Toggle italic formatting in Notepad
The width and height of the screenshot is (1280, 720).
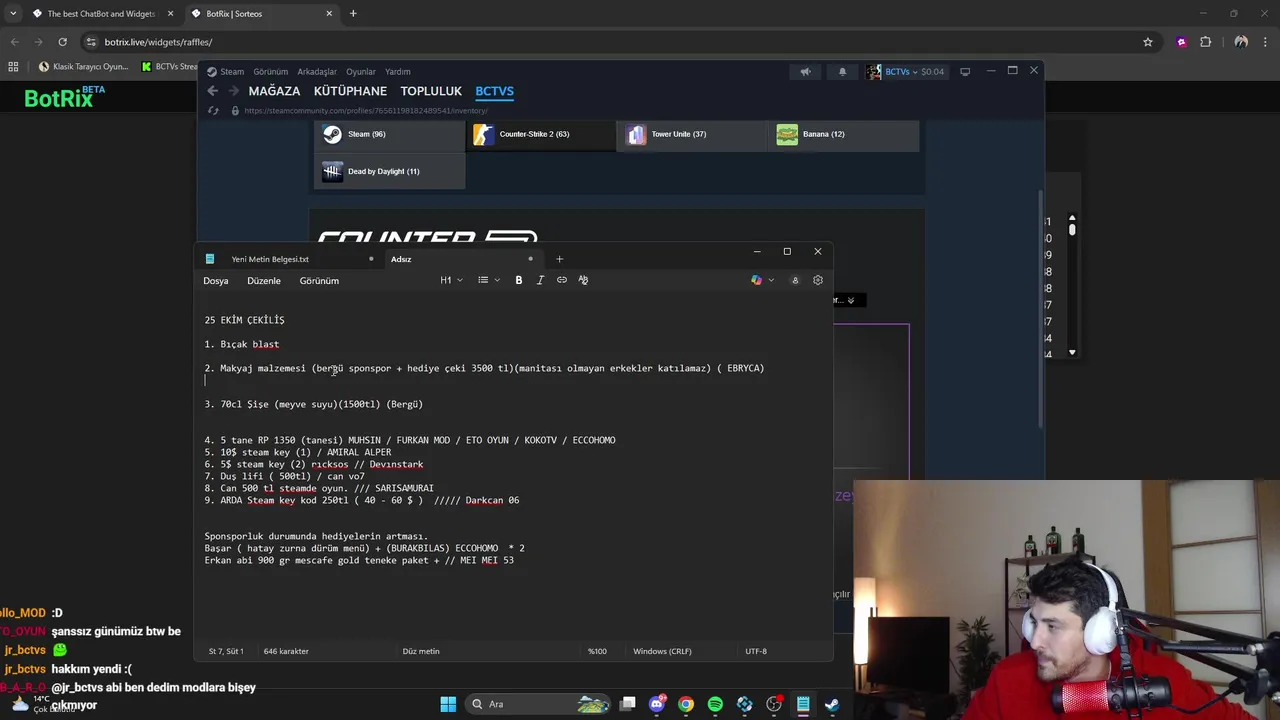pyautogui.click(x=540, y=280)
